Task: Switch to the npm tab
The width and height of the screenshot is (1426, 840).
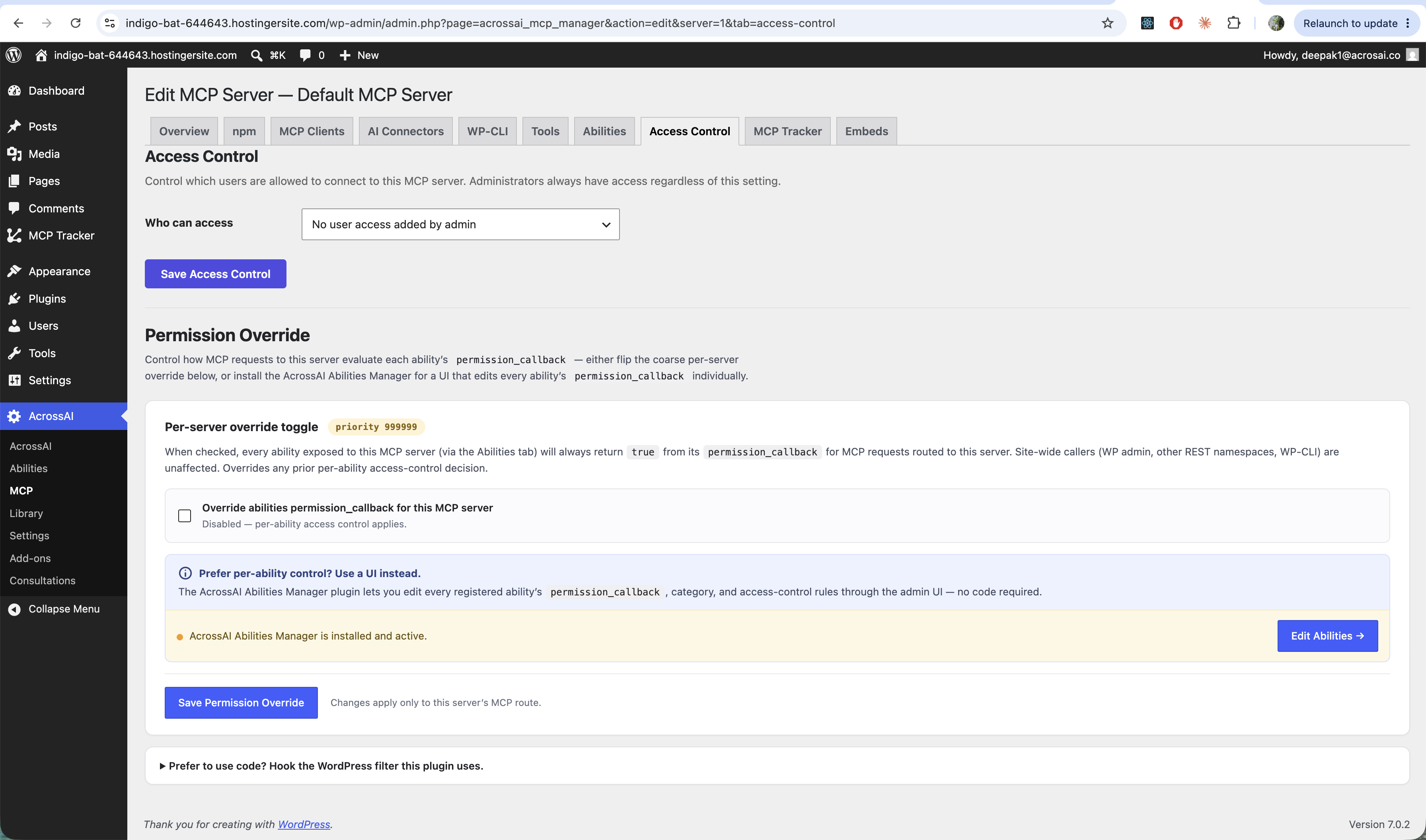Action: tap(244, 131)
